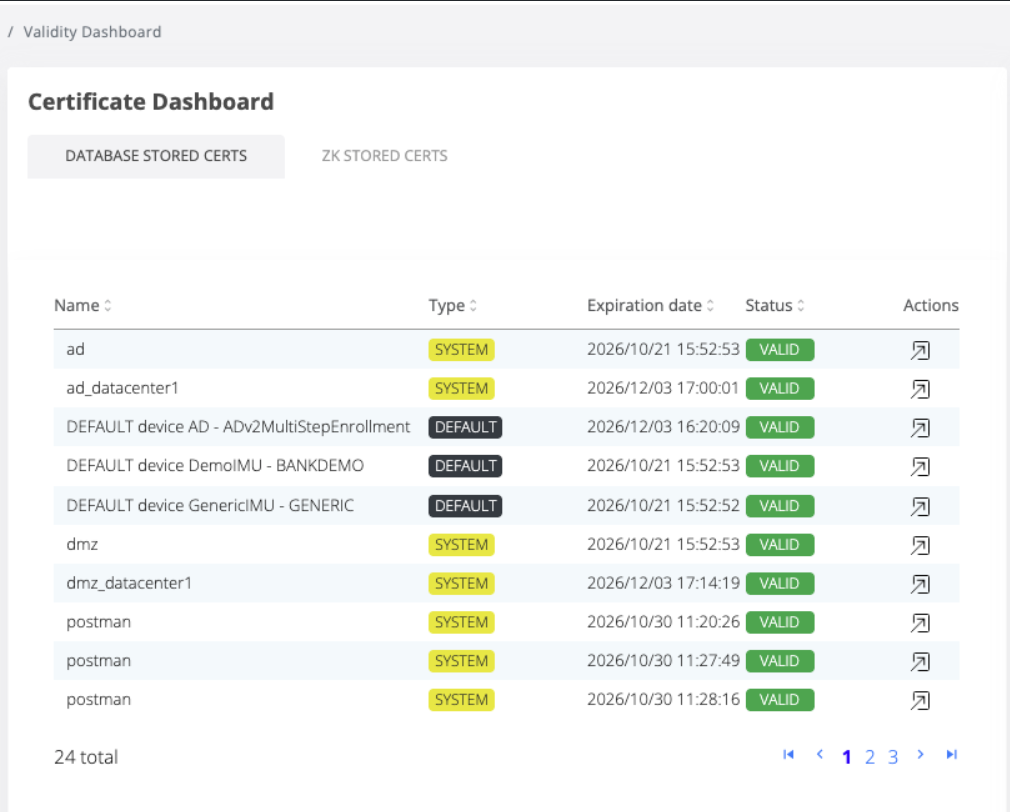Switch to ZK Stored Certs tab
This screenshot has height=812, width=1010.
tap(384, 156)
